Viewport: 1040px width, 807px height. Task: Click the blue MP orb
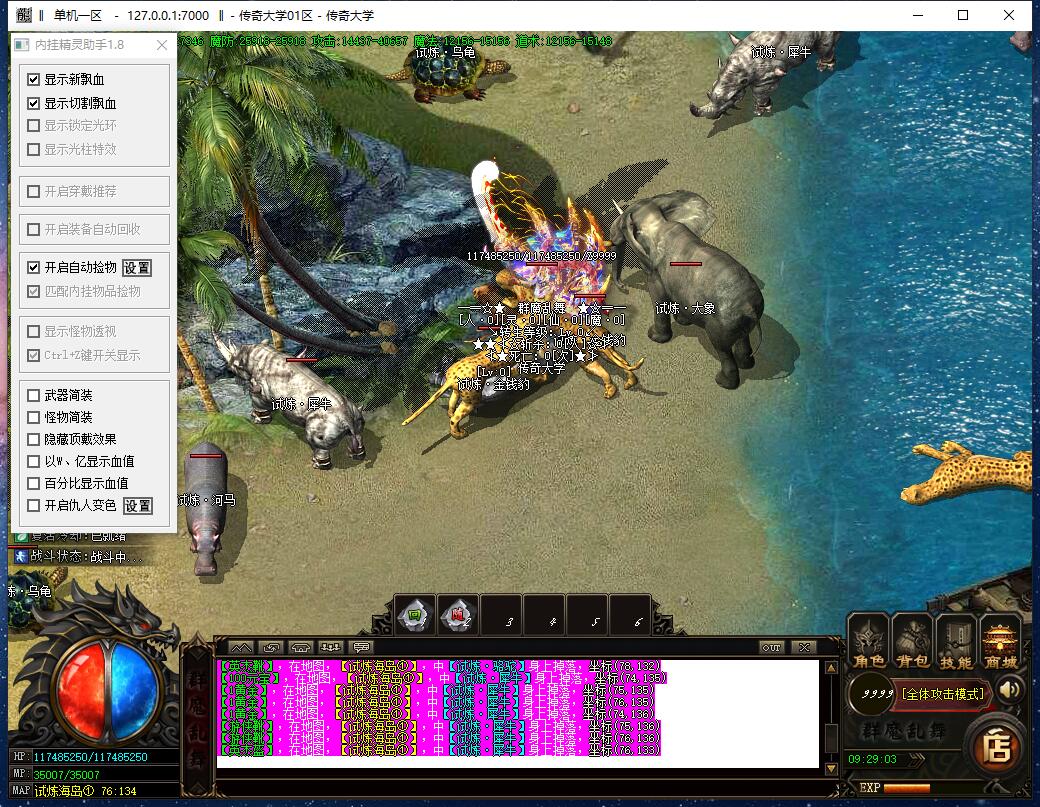pyautogui.click(x=133, y=691)
